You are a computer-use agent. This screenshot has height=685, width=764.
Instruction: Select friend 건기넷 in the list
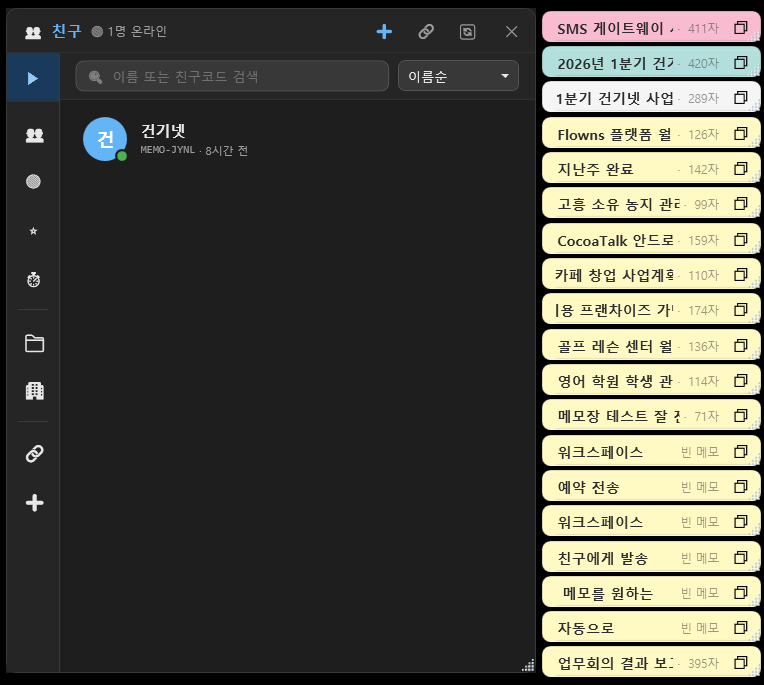click(x=164, y=139)
